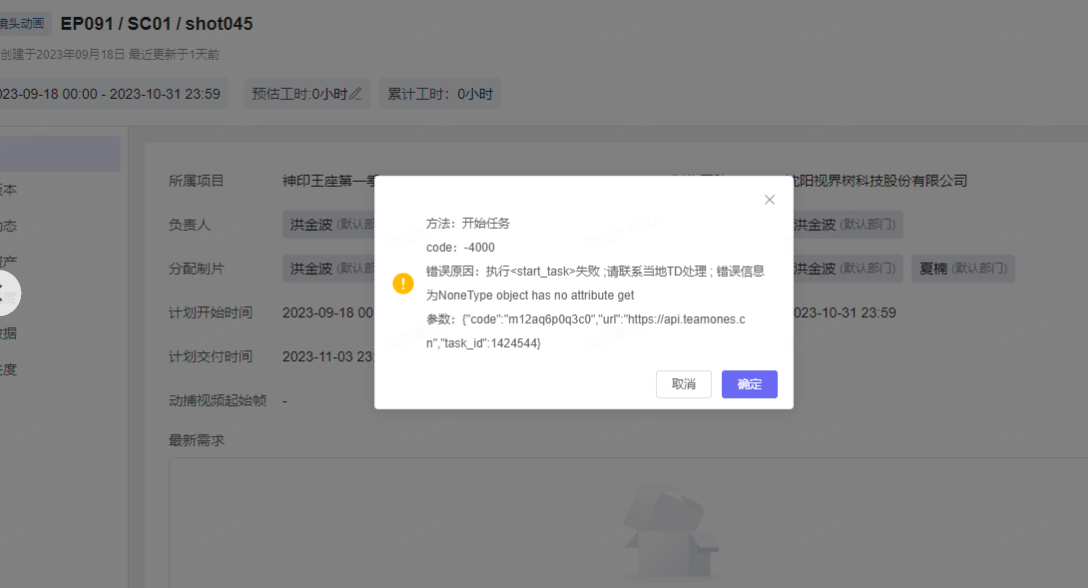Click the yellow warning icon in the dialog
The width and height of the screenshot is (1088, 588).
click(403, 283)
